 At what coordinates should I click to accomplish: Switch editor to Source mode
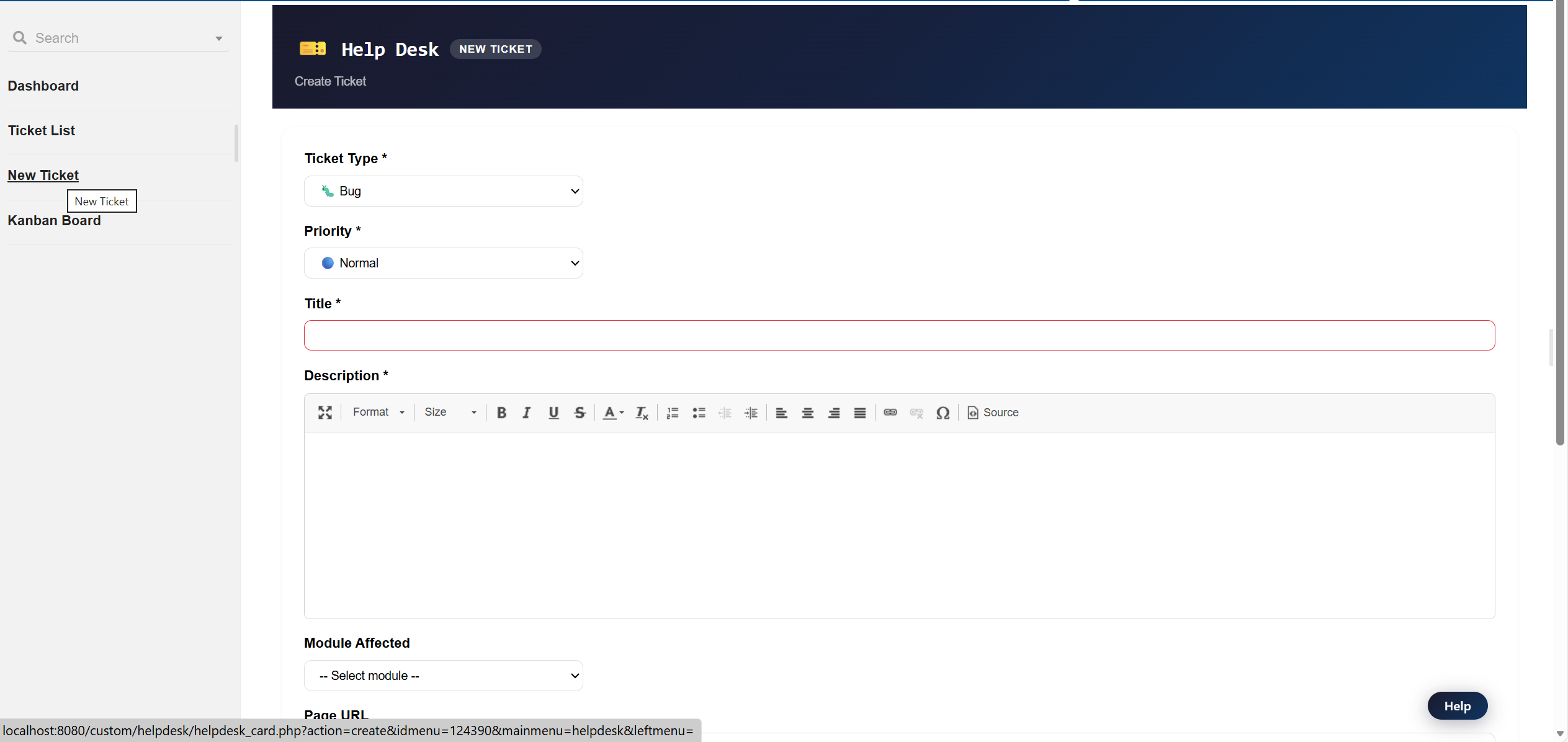pyautogui.click(x=993, y=413)
